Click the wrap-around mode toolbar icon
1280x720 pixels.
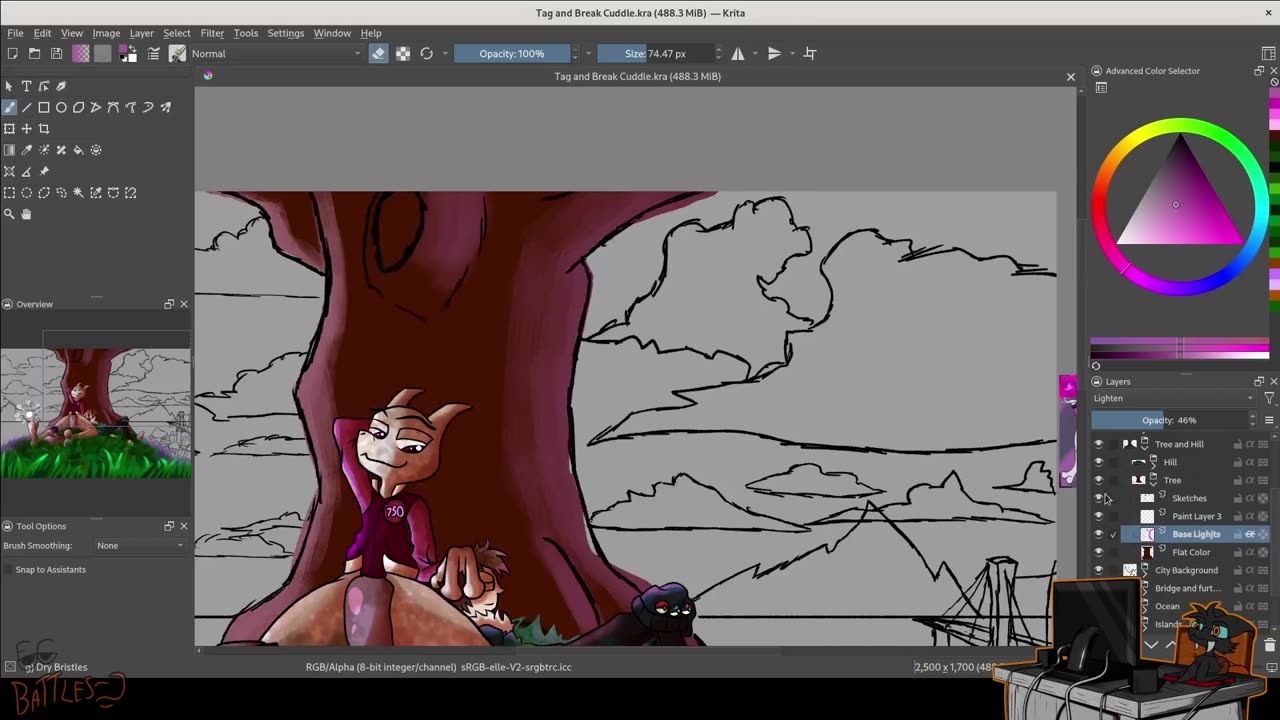point(810,54)
